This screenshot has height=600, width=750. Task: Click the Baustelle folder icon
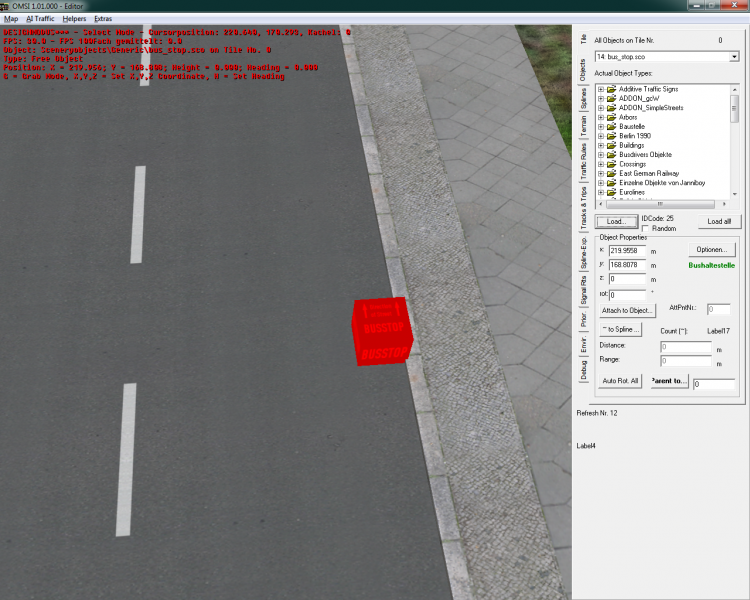tap(611, 127)
